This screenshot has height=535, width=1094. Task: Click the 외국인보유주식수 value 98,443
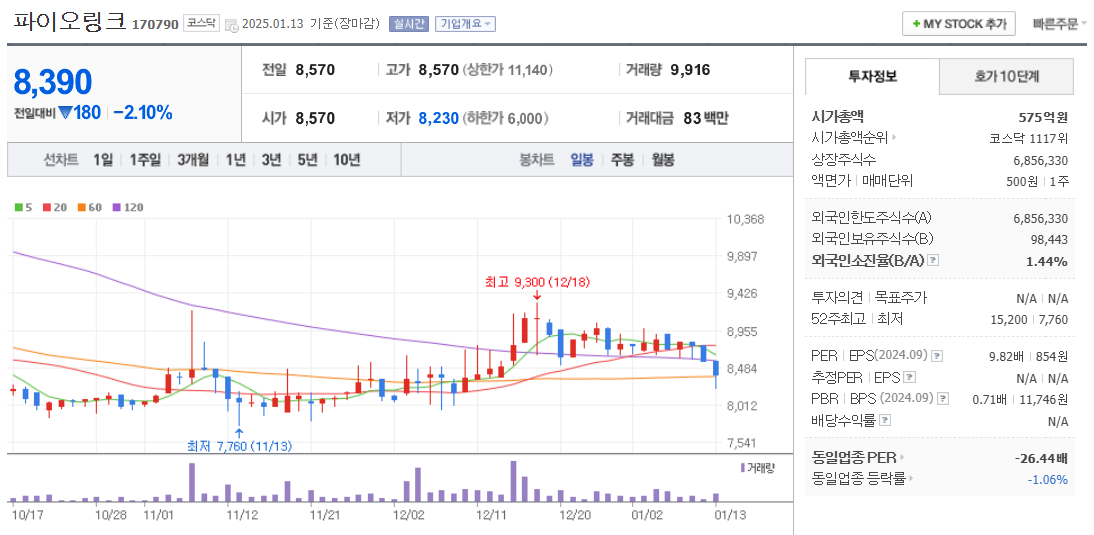[x=1047, y=239]
